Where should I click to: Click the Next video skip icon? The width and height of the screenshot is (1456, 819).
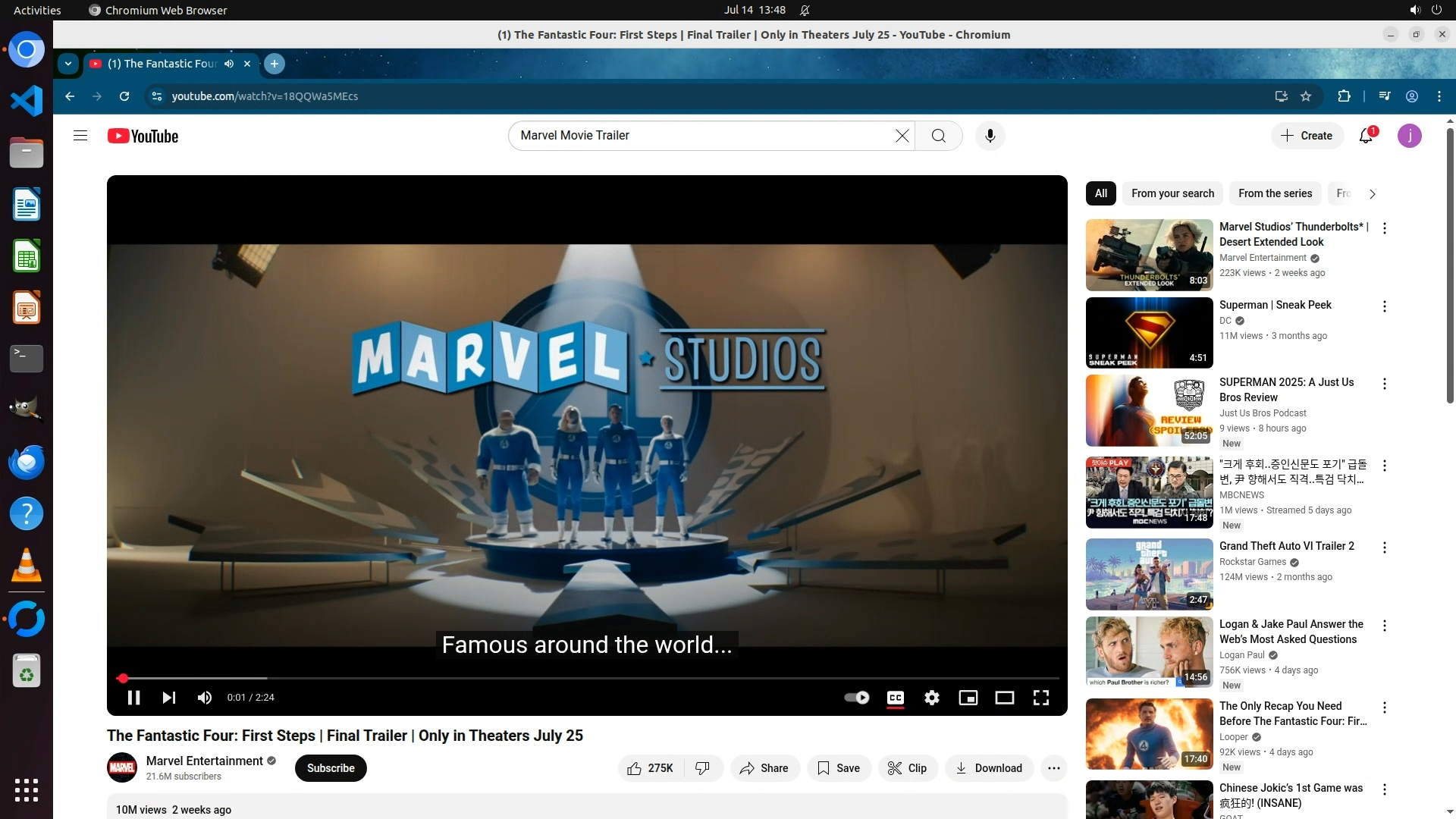point(169,698)
